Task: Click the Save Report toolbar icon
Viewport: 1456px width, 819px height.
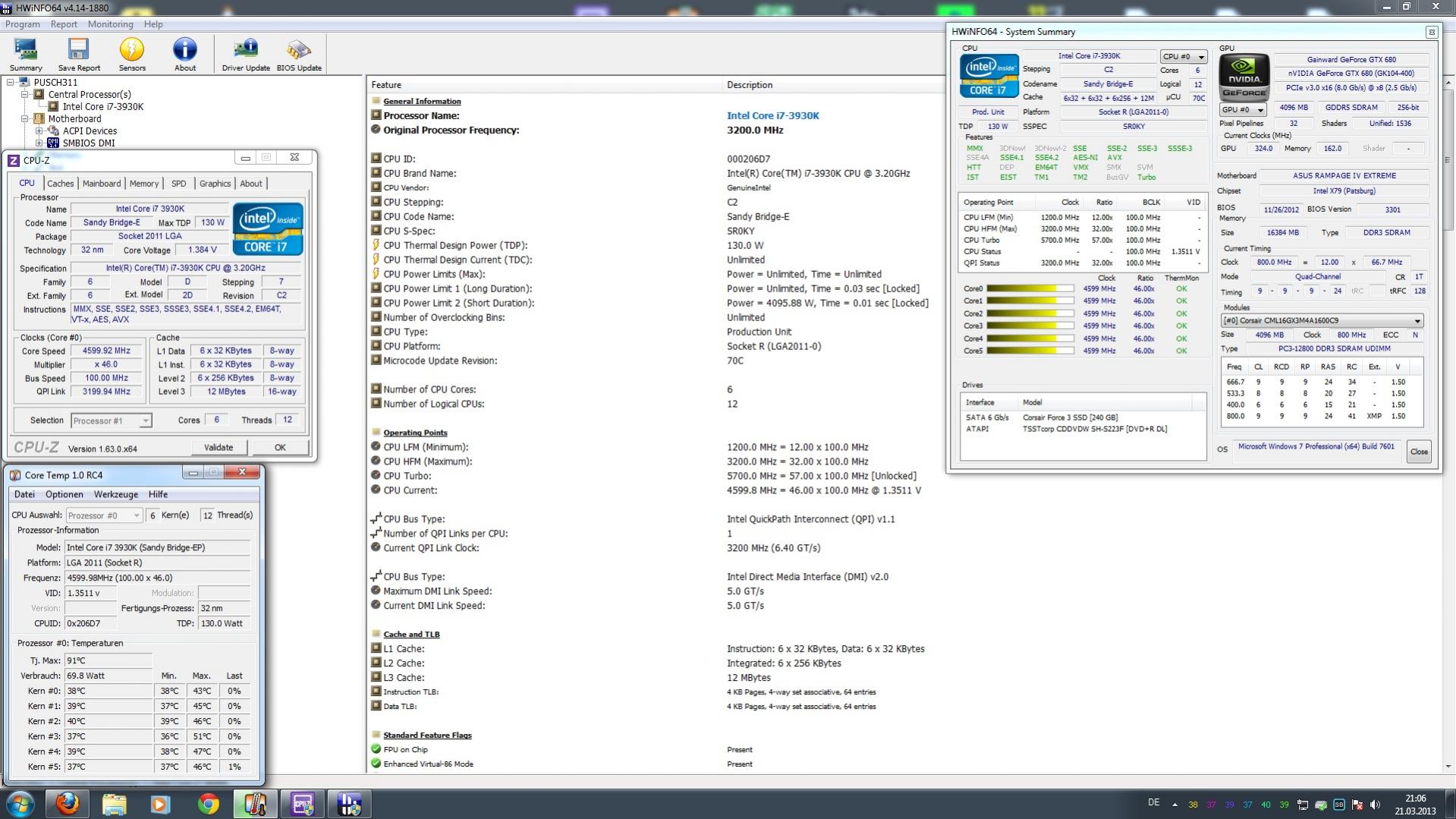Action: coord(79,55)
